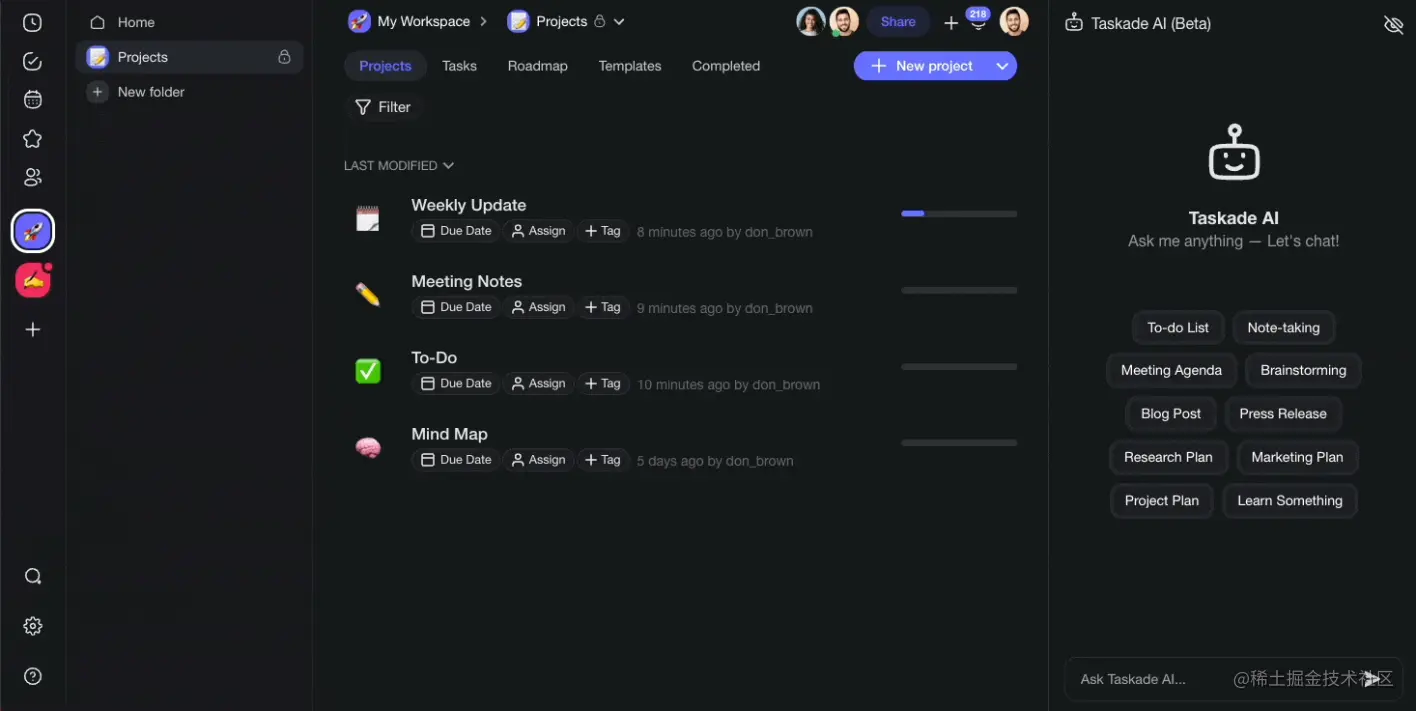Screen dimensions: 1416x711
Task: Click the To-Do green checkmark emoji icon
Action: point(368,371)
